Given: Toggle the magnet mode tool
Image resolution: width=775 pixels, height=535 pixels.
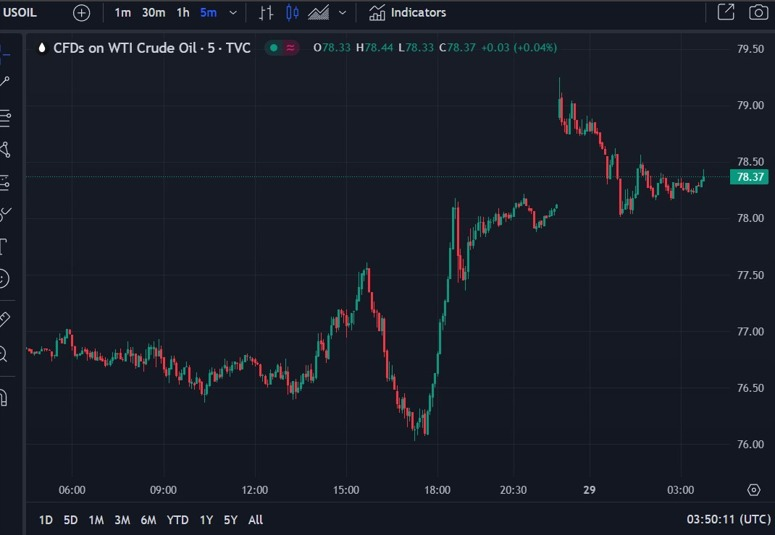Looking at the screenshot, I should coord(4,398).
